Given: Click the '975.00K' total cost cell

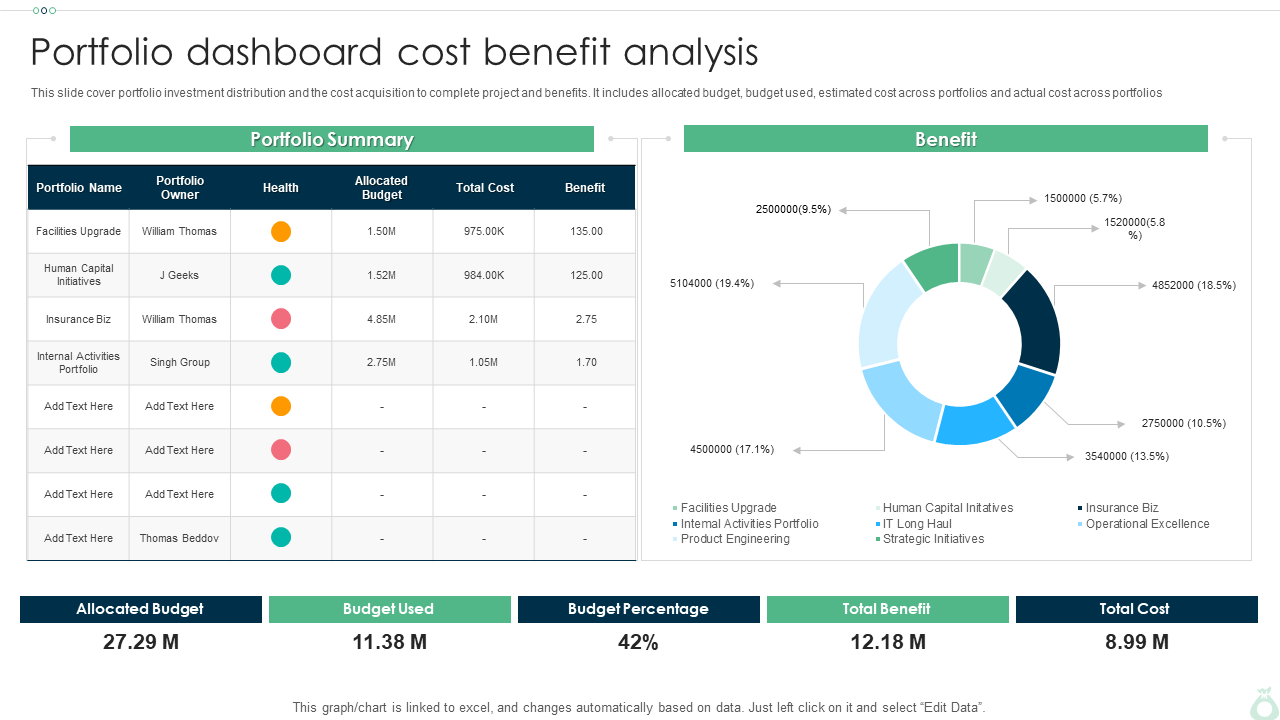Looking at the screenshot, I should (484, 231).
